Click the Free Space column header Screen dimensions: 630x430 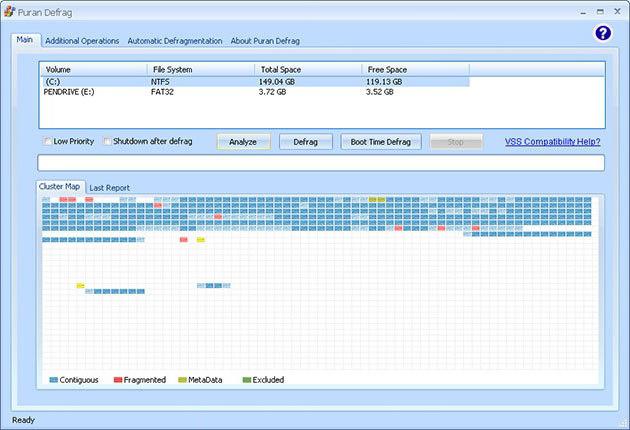click(416, 70)
